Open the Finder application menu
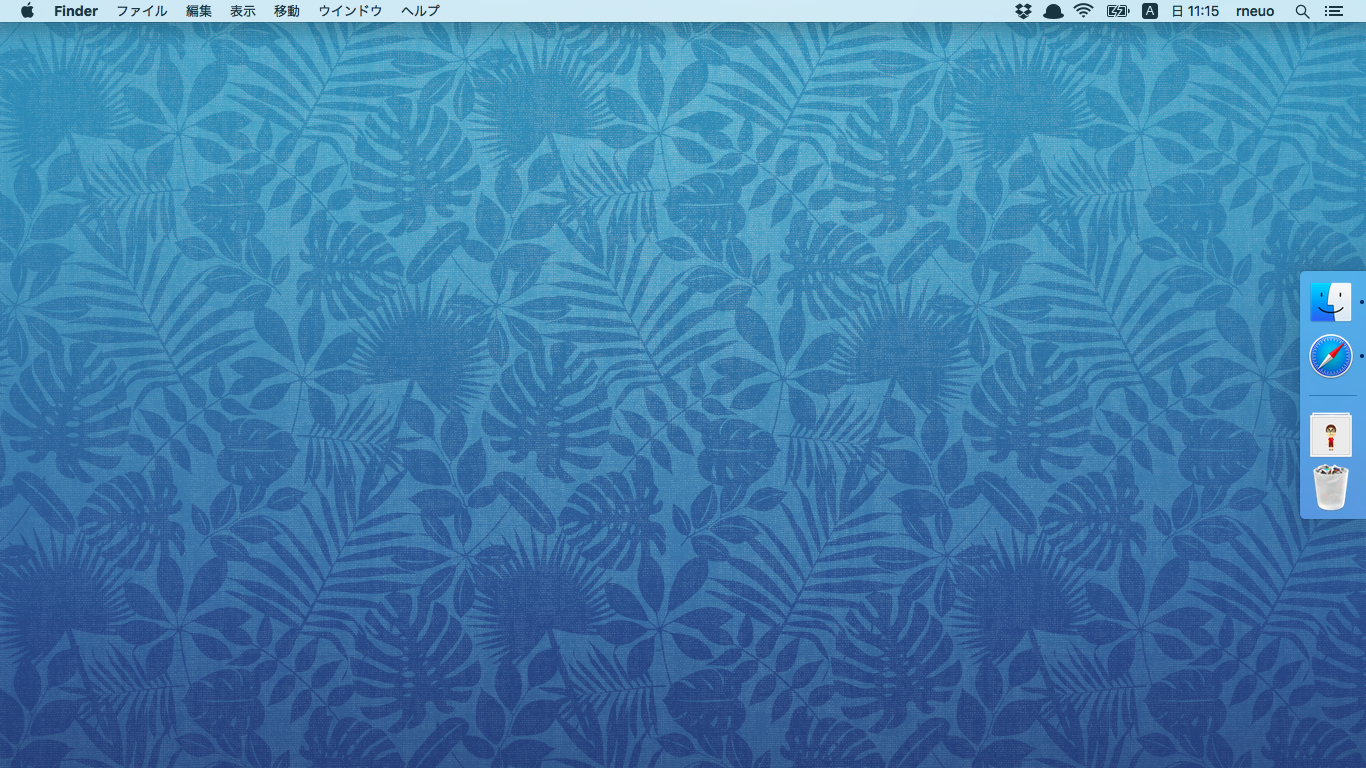 pos(76,11)
